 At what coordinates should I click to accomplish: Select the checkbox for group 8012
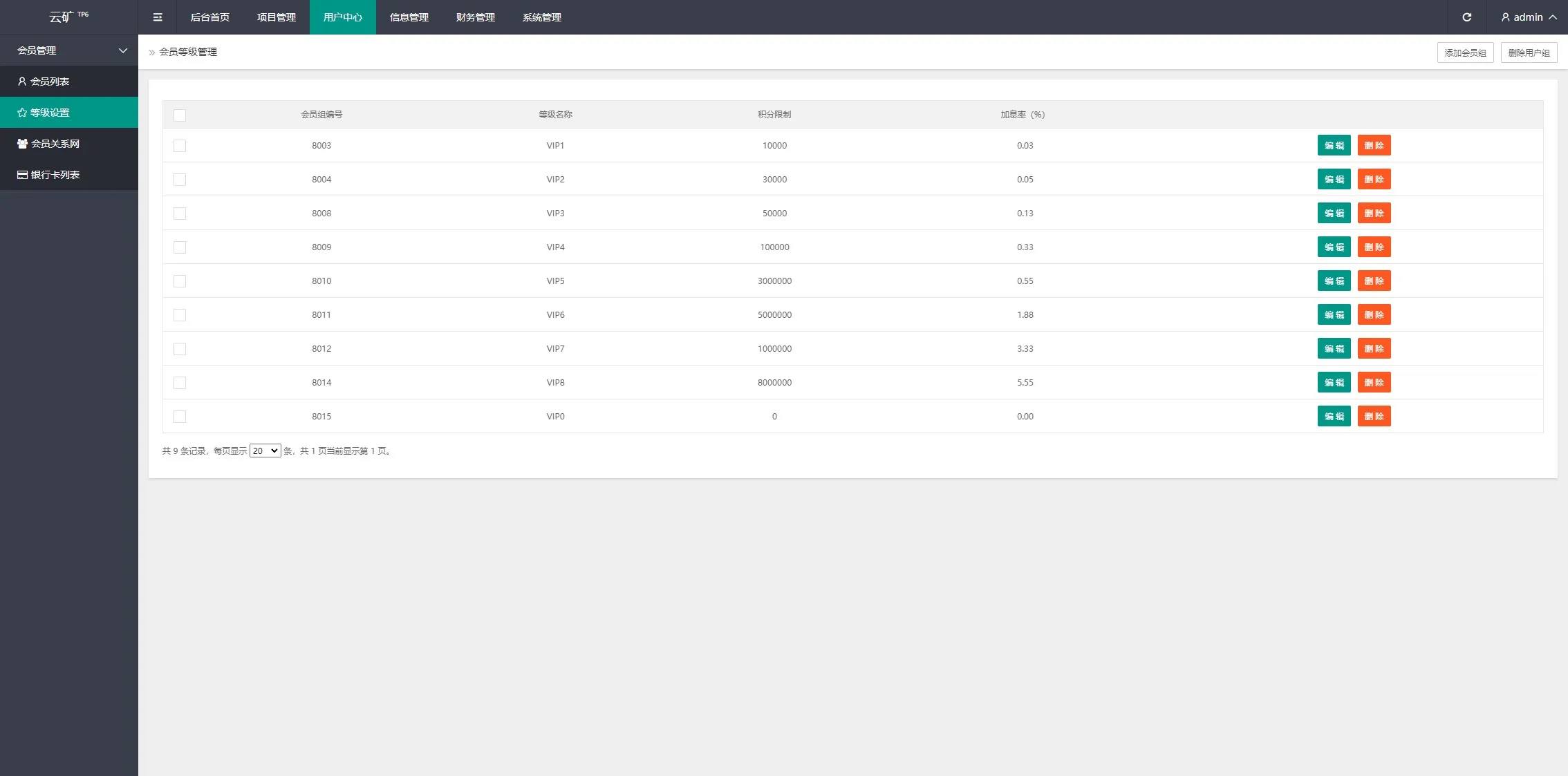(180, 349)
